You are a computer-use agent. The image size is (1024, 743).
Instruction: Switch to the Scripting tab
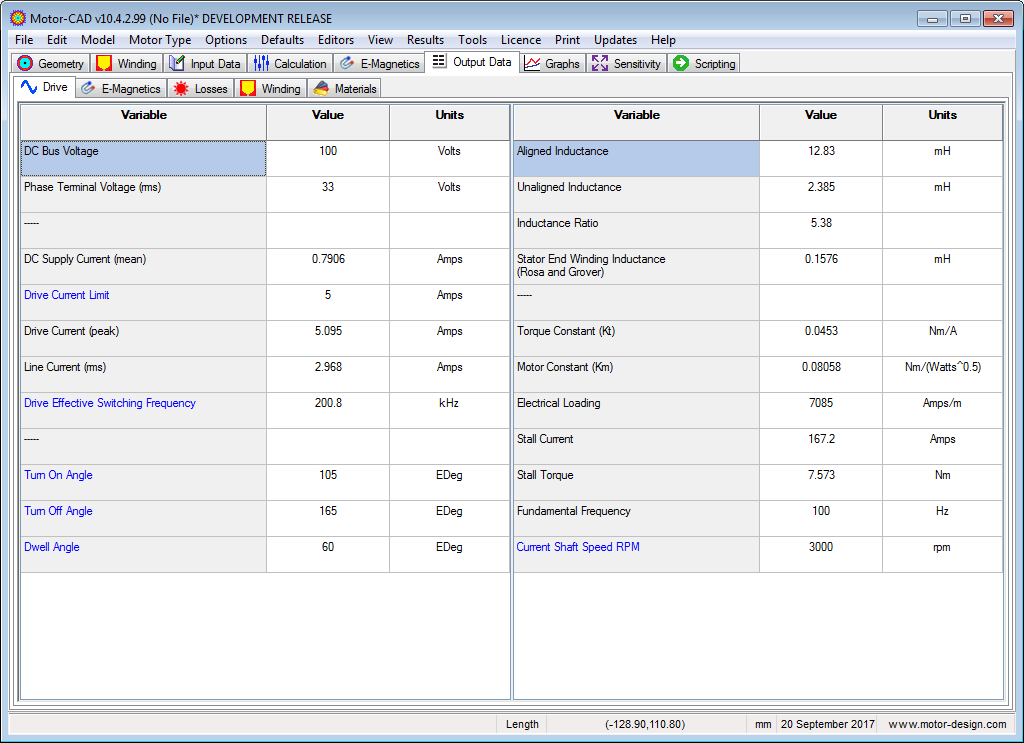(x=704, y=63)
